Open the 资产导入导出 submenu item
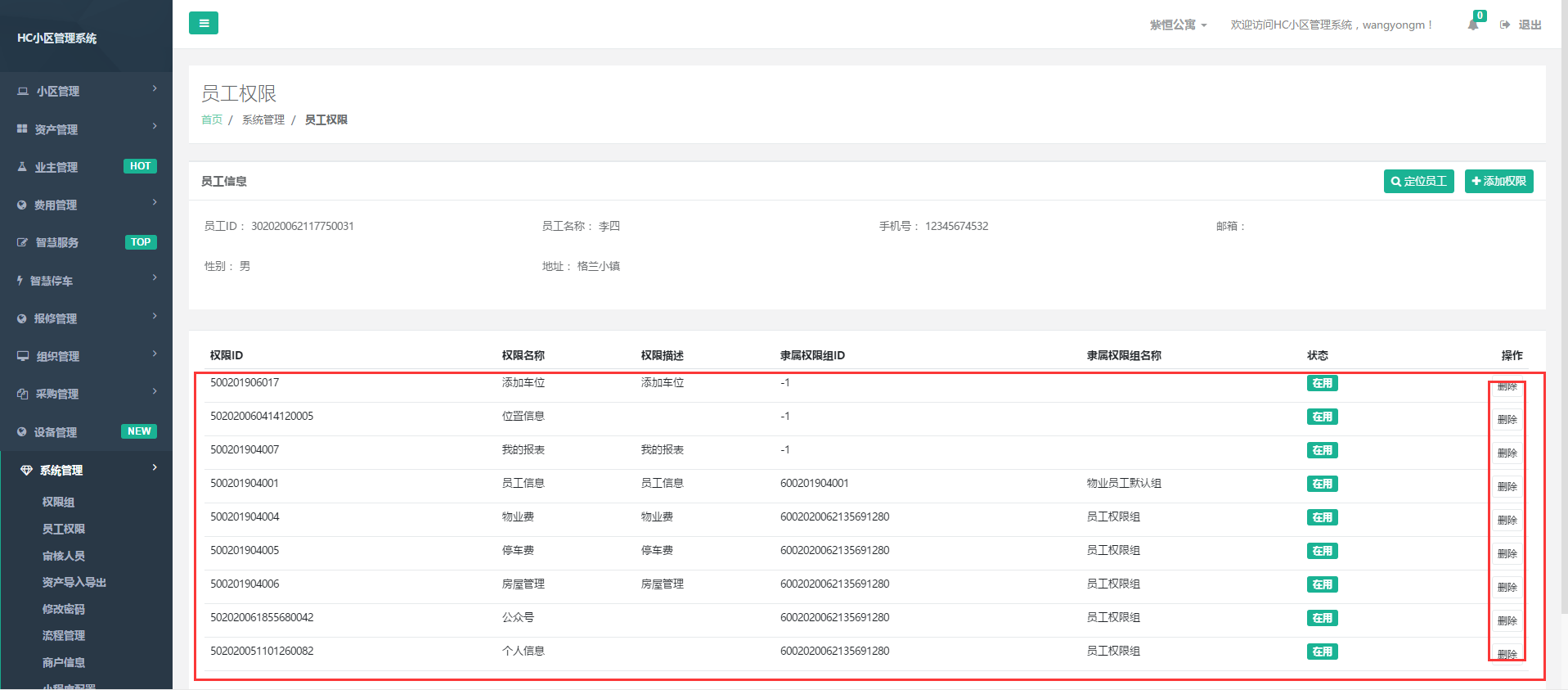 tap(74, 582)
